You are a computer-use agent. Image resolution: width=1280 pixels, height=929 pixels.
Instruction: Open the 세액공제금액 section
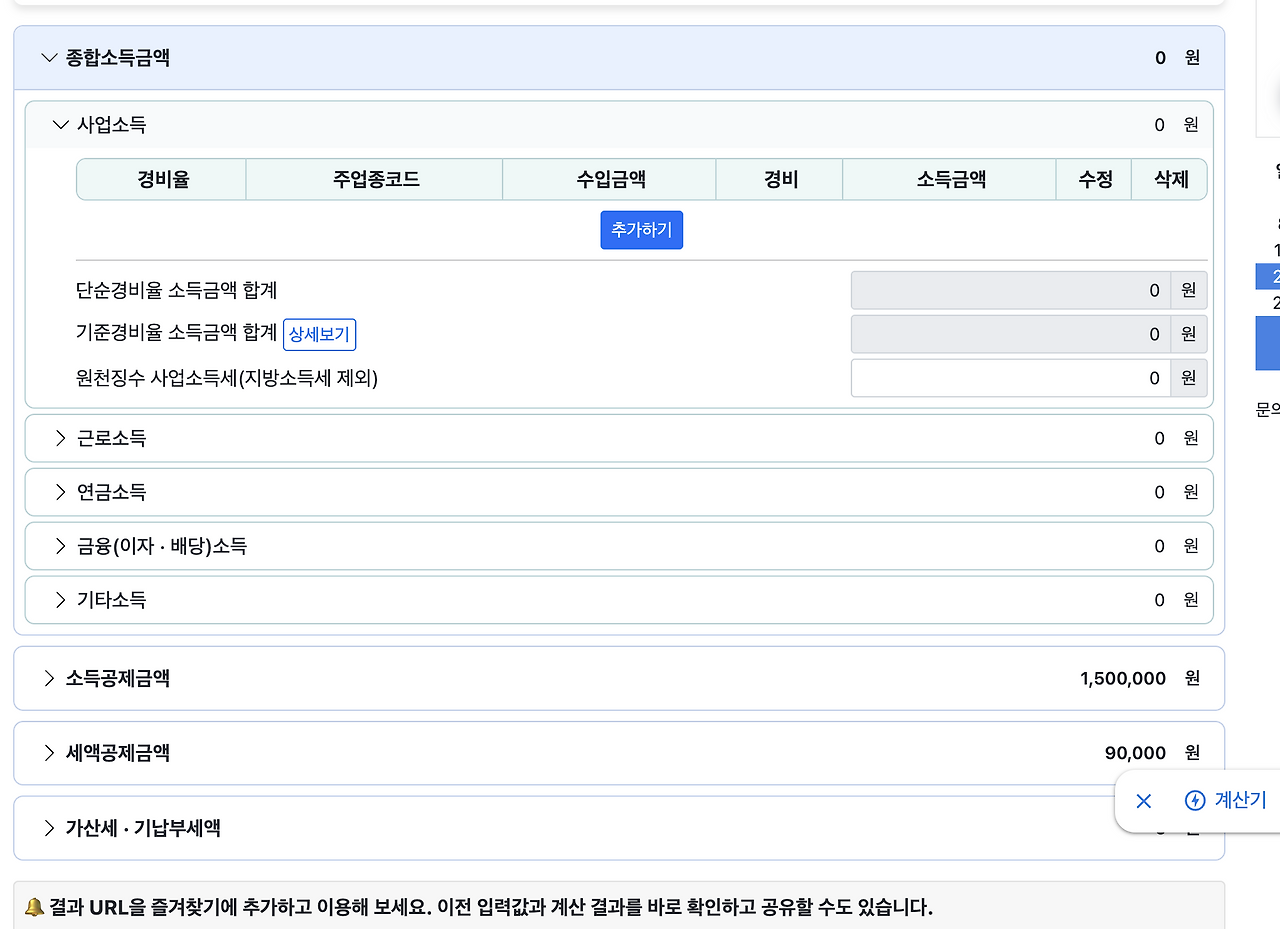pyautogui.click(x=48, y=753)
